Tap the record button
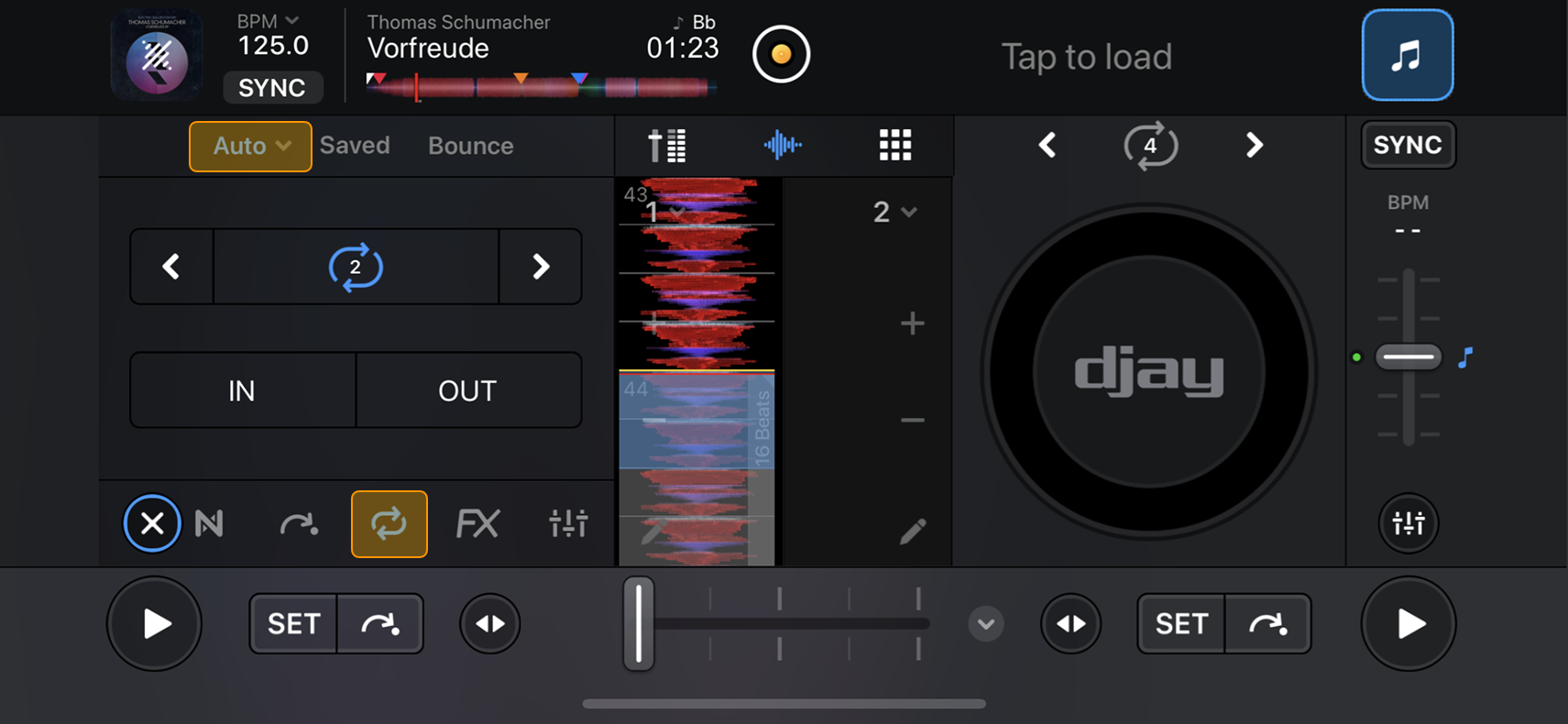The image size is (1568, 724). pyautogui.click(x=781, y=55)
